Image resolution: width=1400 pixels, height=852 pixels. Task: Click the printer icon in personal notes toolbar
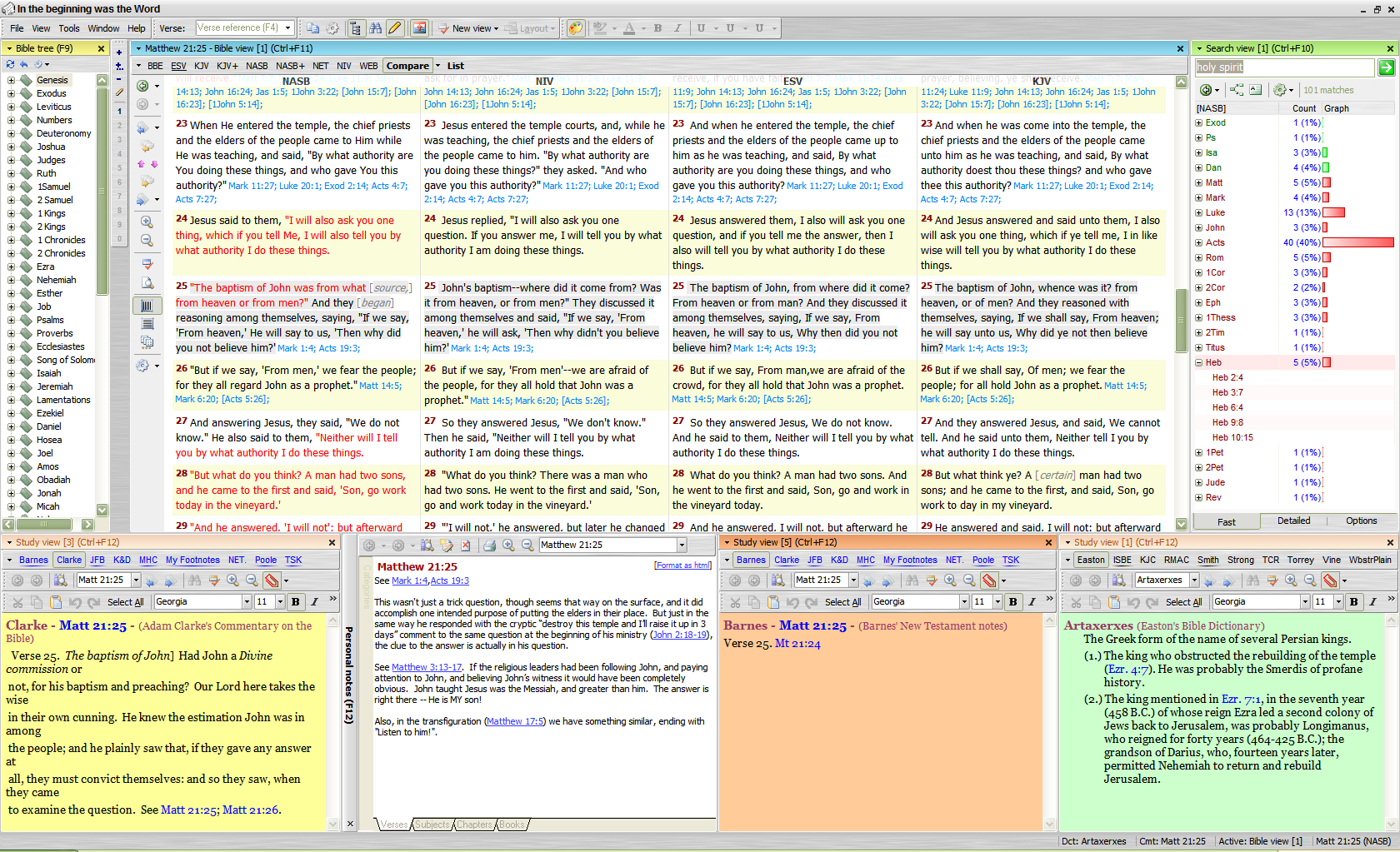489,546
